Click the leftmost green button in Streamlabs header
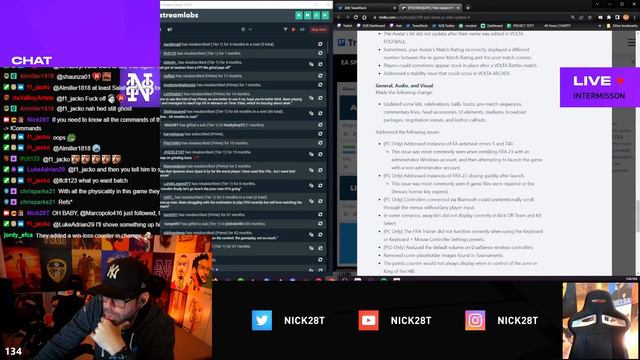The height and width of the screenshot is (360, 640). (299, 15)
